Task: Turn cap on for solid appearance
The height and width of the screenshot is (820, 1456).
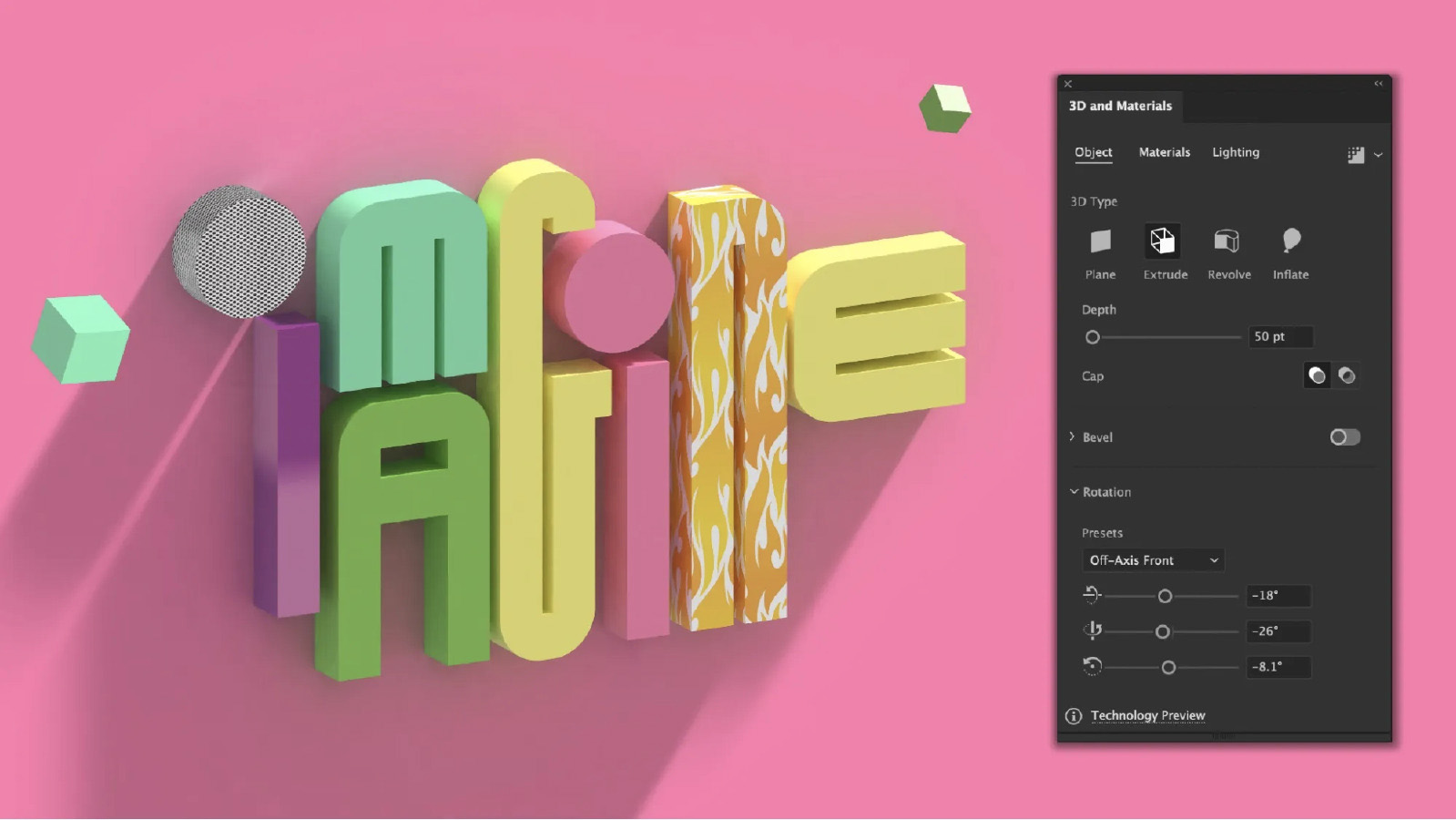Action: point(1317,375)
